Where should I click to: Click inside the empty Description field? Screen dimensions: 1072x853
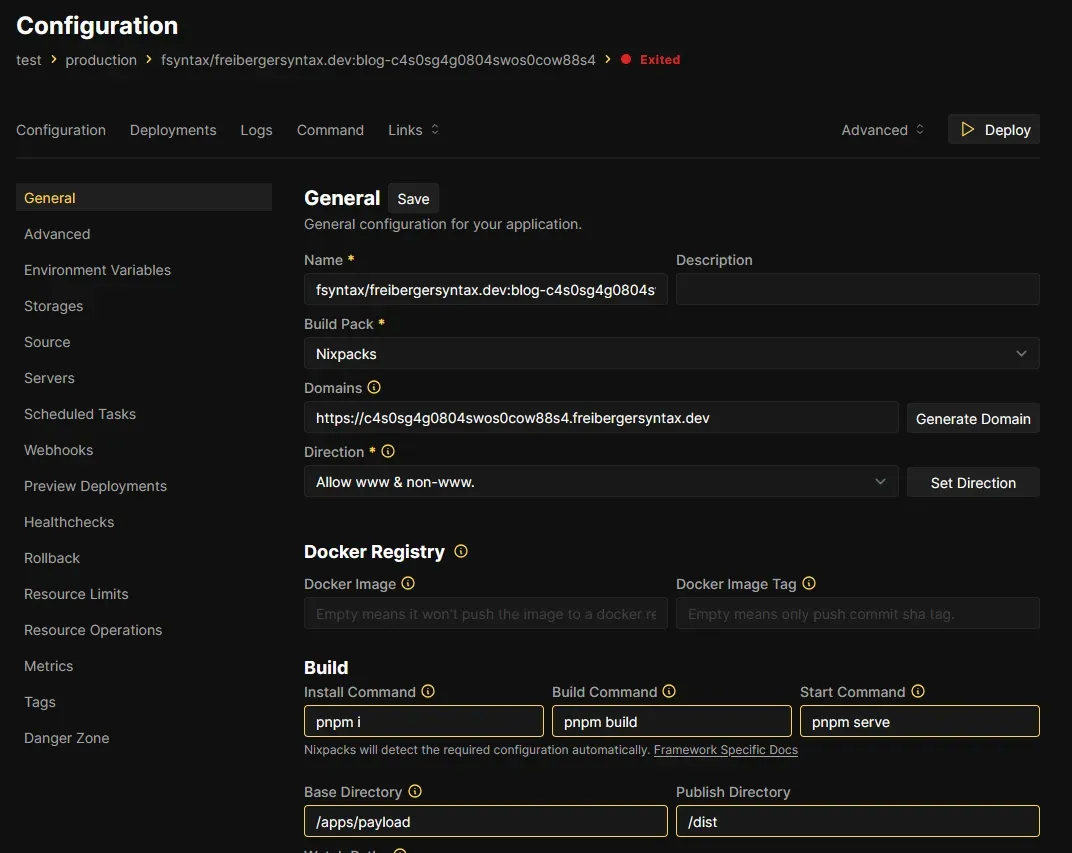(857, 289)
